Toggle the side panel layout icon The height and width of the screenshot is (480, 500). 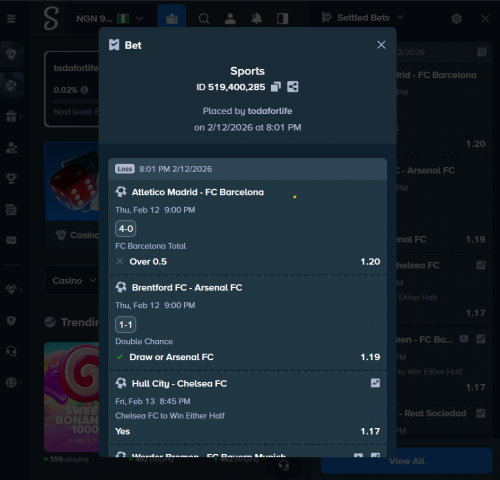(283, 19)
